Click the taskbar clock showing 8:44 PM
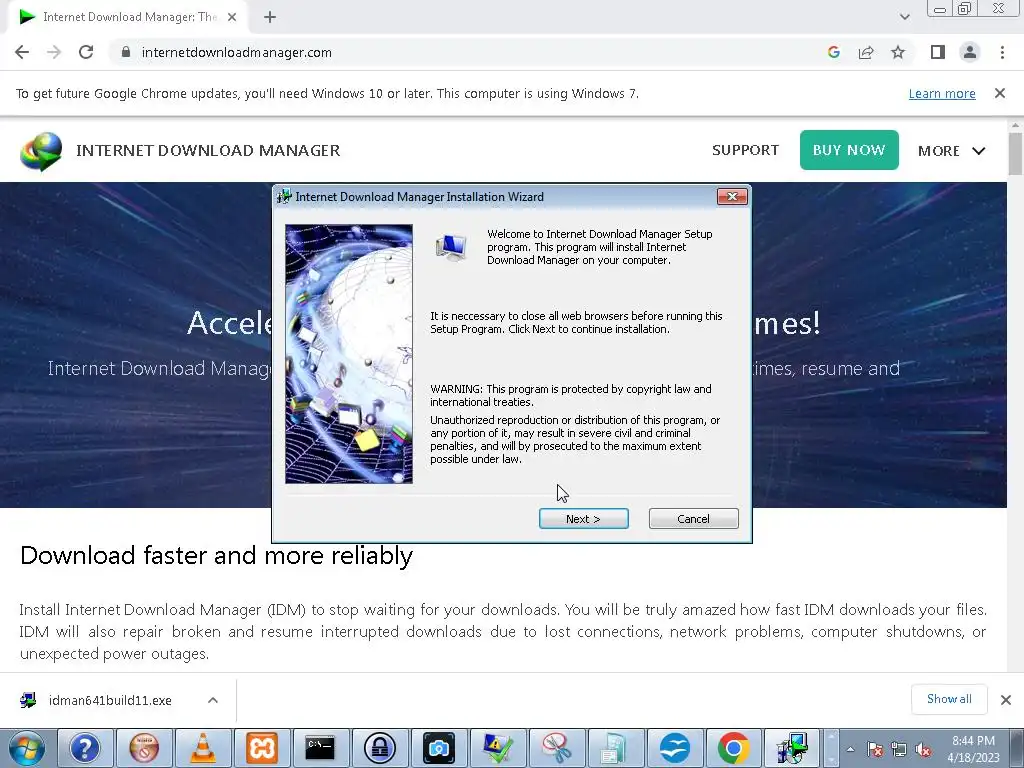 (973, 749)
